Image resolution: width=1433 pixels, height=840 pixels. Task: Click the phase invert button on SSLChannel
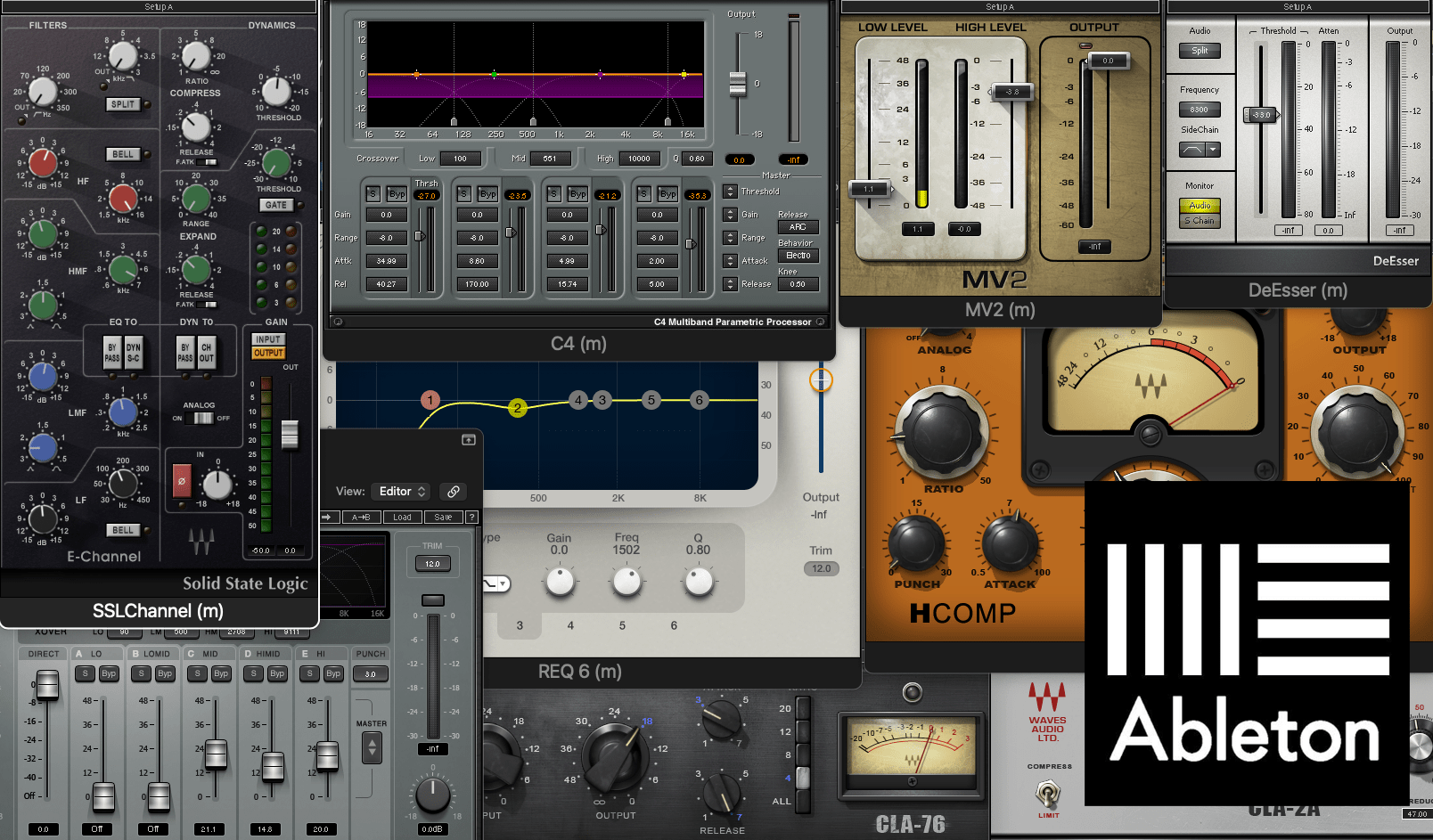182,480
